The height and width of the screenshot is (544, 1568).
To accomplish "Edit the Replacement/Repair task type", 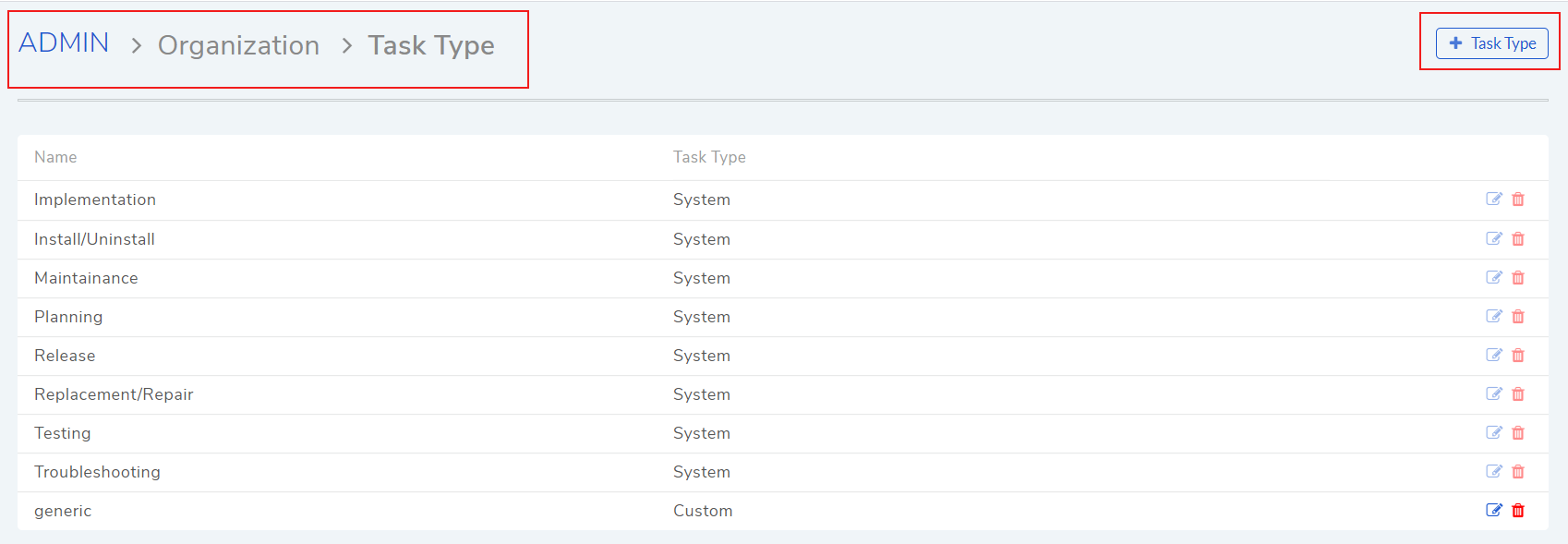I will click(x=1494, y=393).
